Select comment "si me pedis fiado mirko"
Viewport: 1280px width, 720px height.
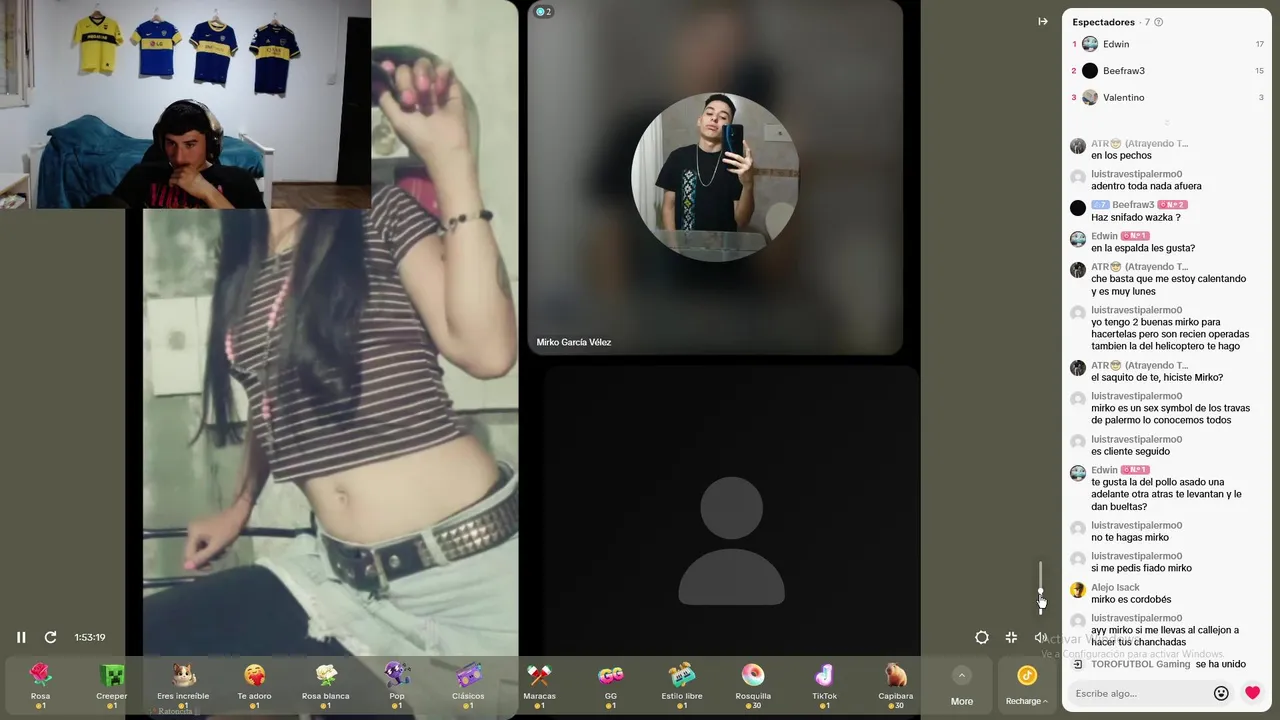[x=1141, y=568]
